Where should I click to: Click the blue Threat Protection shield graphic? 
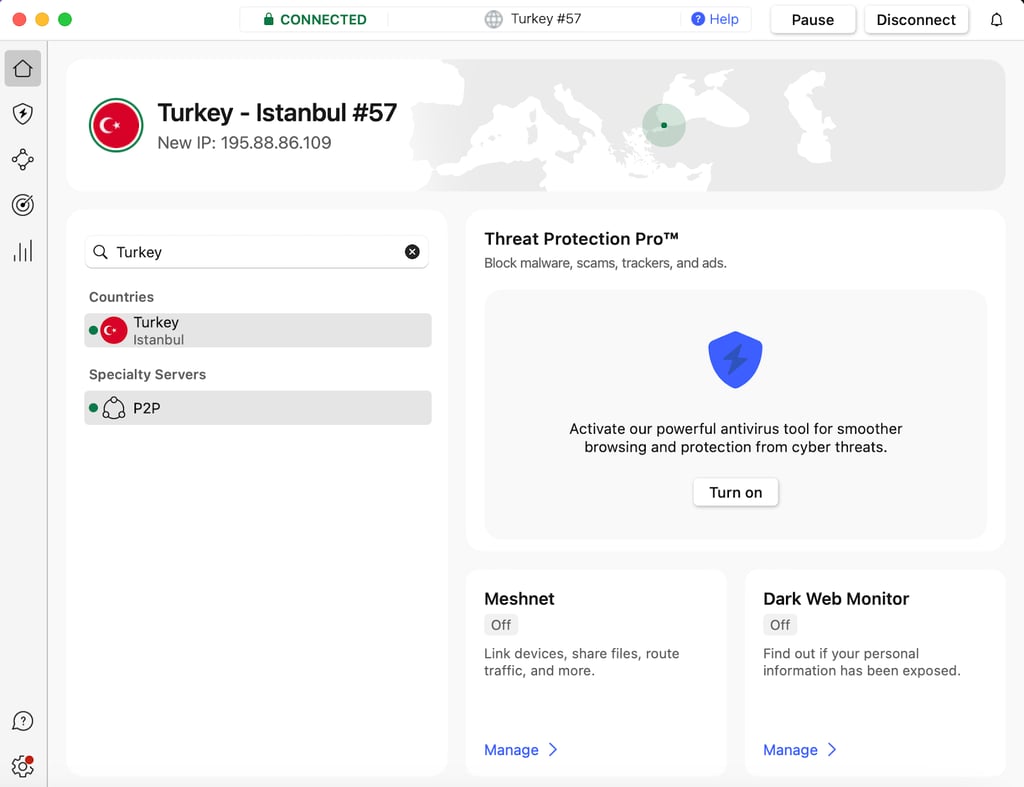[x=735, y=359]
